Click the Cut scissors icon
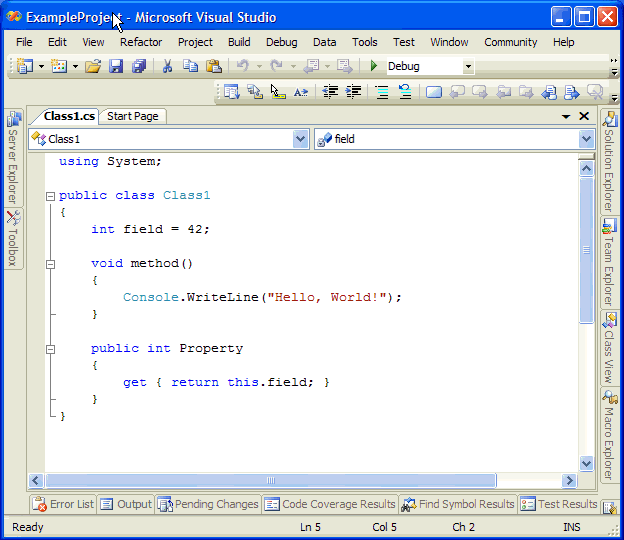Screen dimensions: 624x540 (x=168, y=66)
